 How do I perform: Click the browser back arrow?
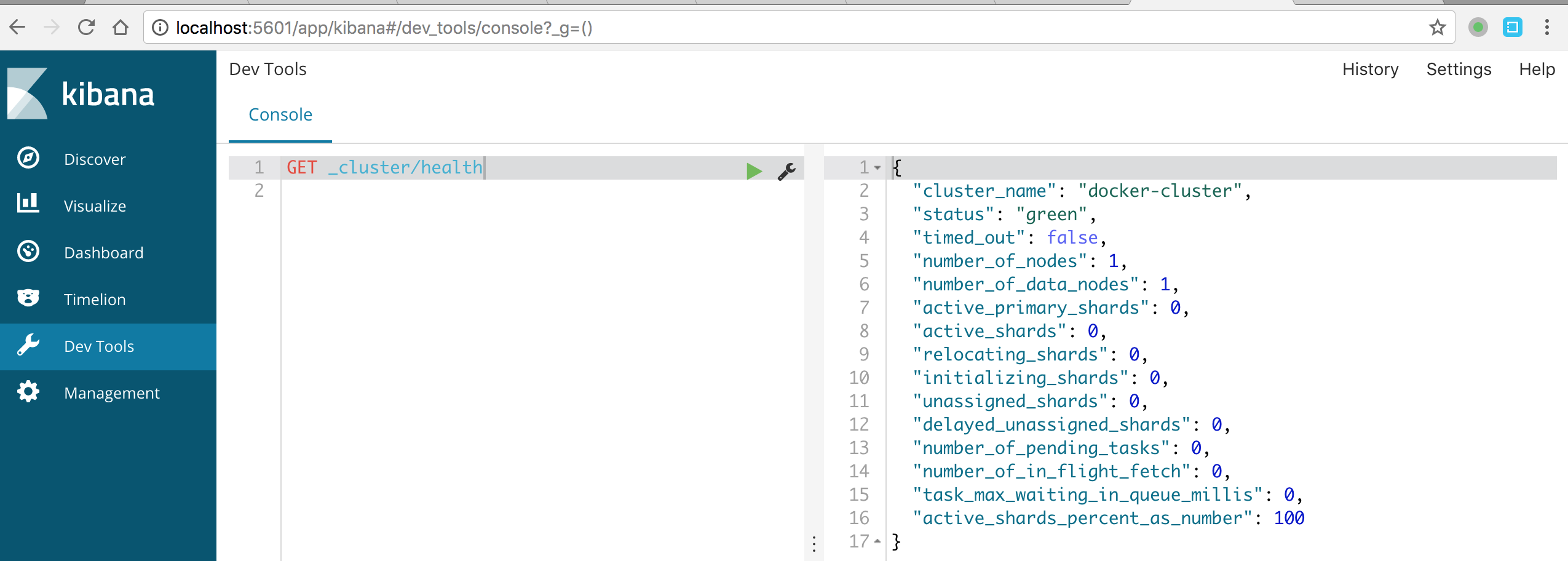(17, 27)
